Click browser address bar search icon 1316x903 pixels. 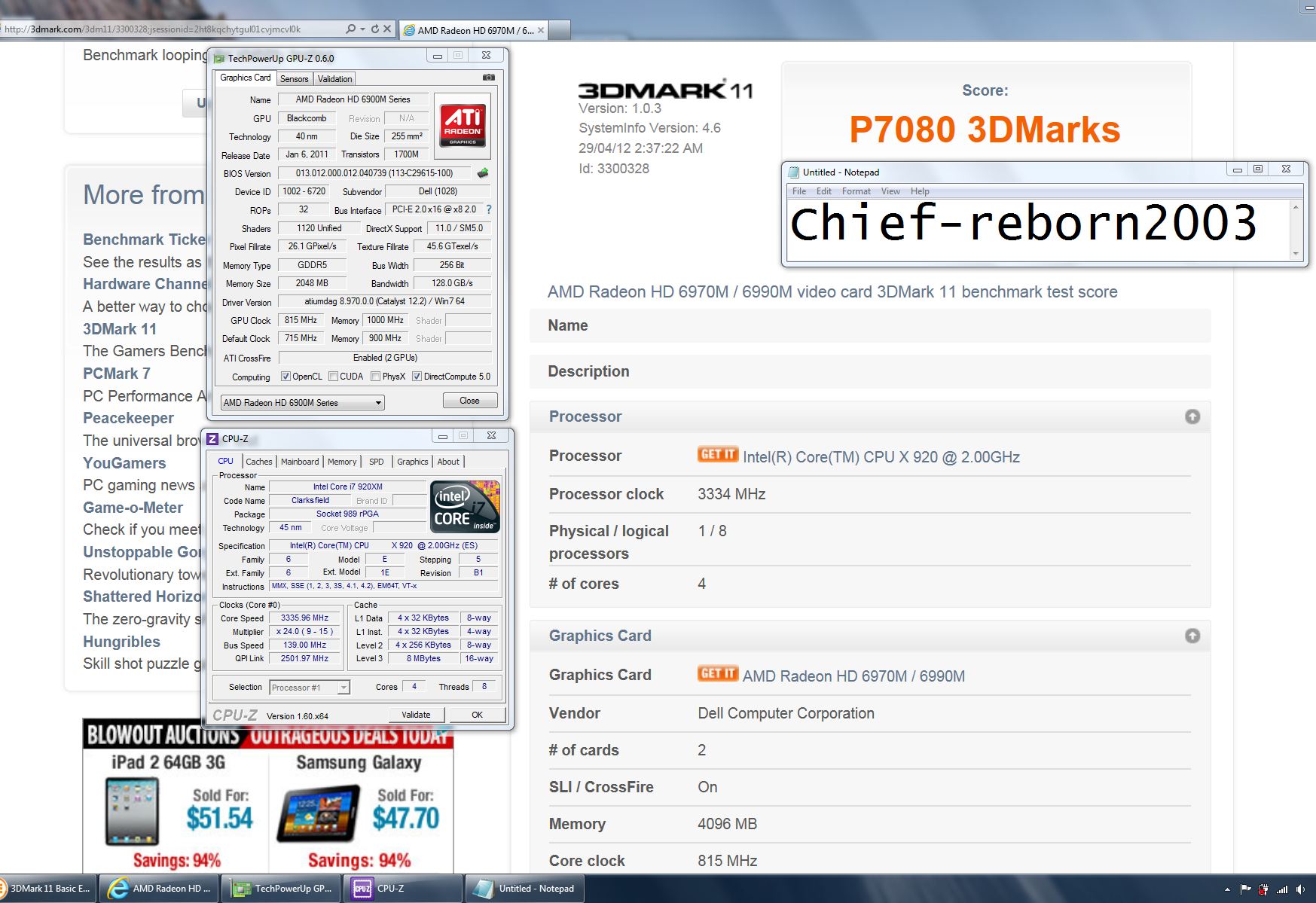[350, 29]
